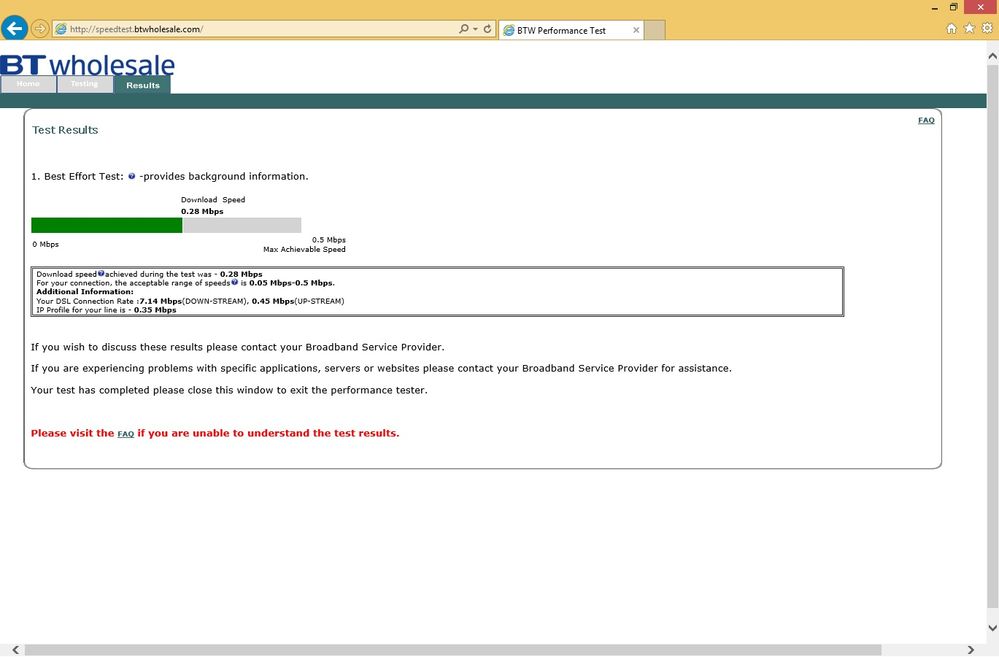Click the vertical scrollbar down arrow

coord(992,628)
